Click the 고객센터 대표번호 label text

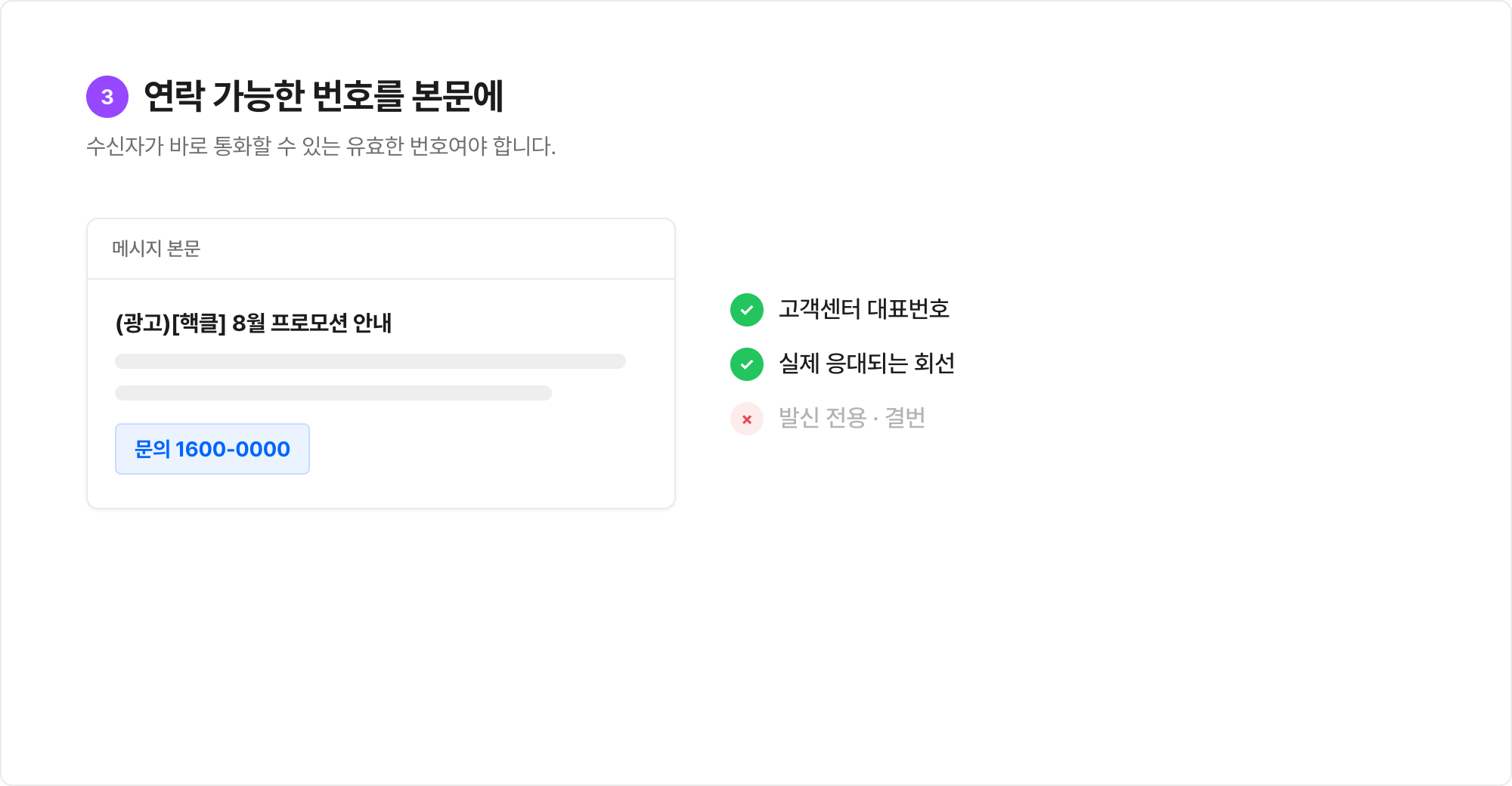click(x=864, y=309)
